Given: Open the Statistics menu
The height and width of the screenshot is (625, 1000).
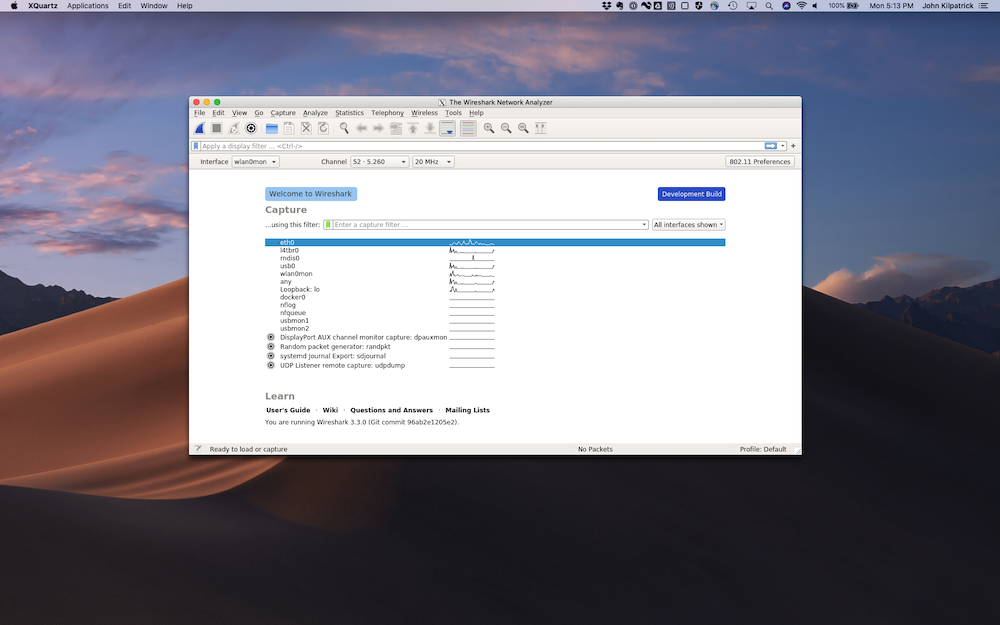Looking at the screenshot, I should (x=349, y=113).
